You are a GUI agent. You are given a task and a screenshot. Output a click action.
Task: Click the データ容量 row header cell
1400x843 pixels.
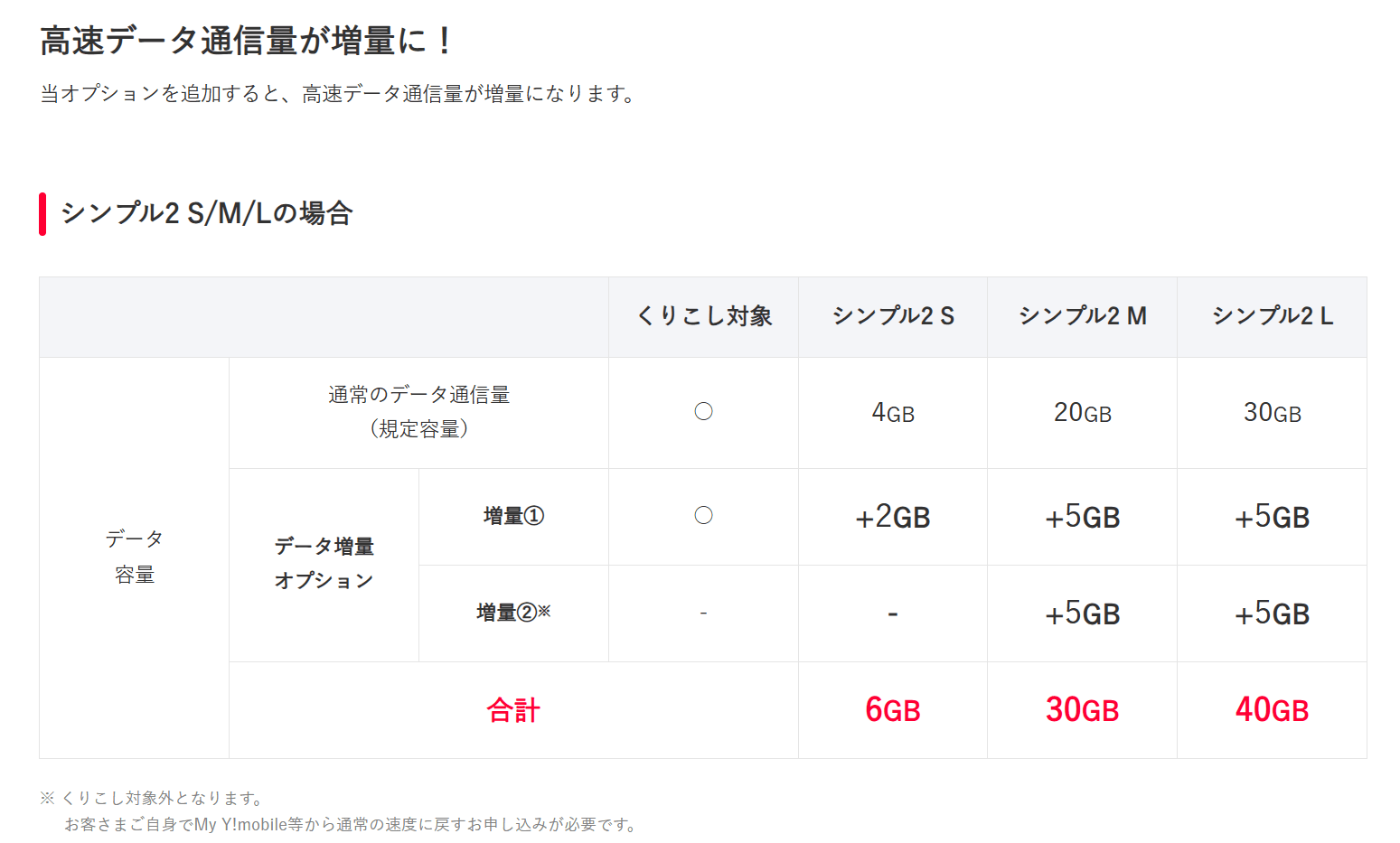(x=135, y=557)
